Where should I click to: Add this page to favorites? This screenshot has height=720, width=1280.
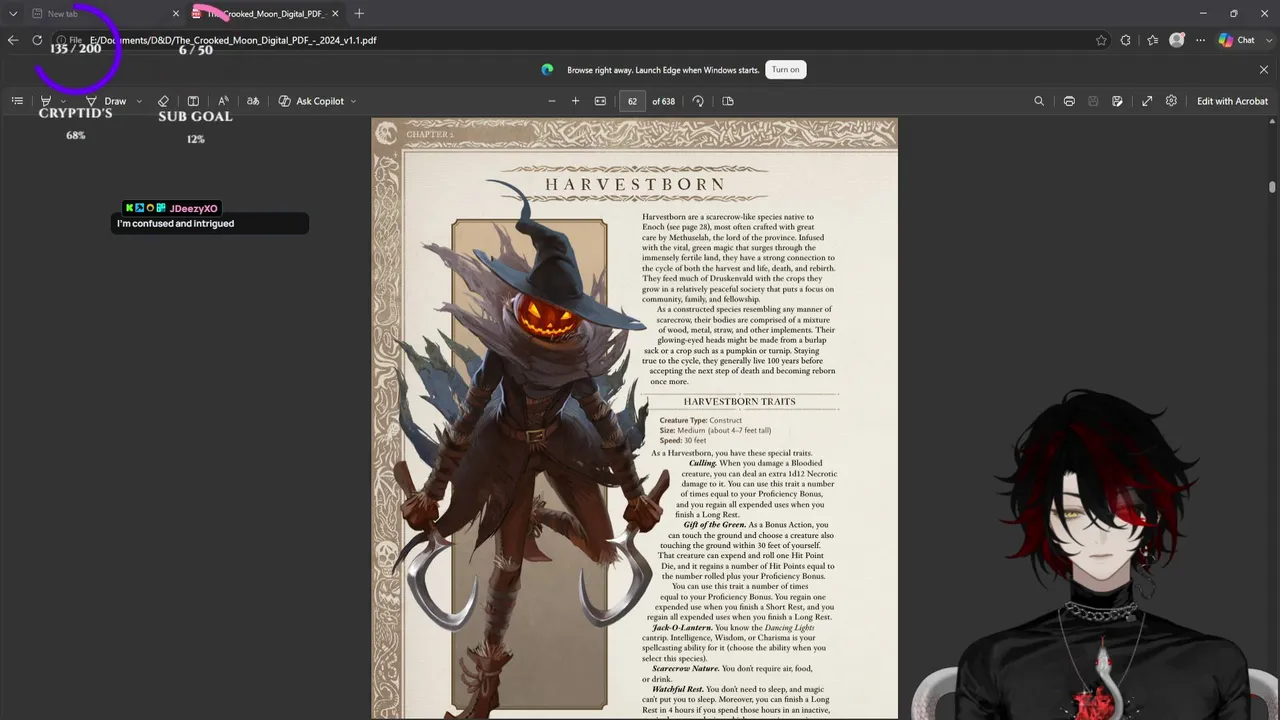pyautogui.click(x=1101, y=40)
